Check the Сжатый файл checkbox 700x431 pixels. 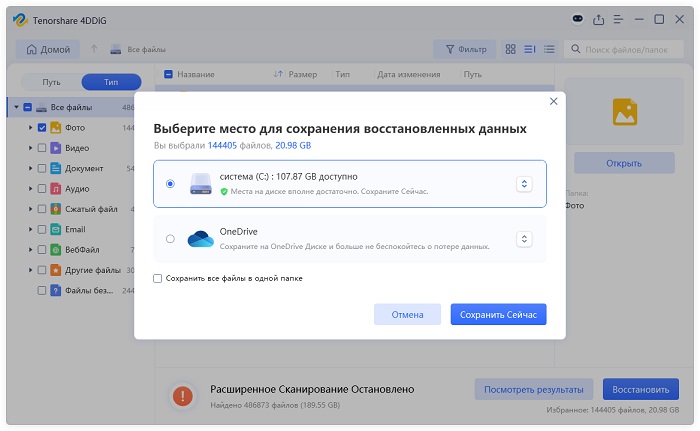point(42,209)
